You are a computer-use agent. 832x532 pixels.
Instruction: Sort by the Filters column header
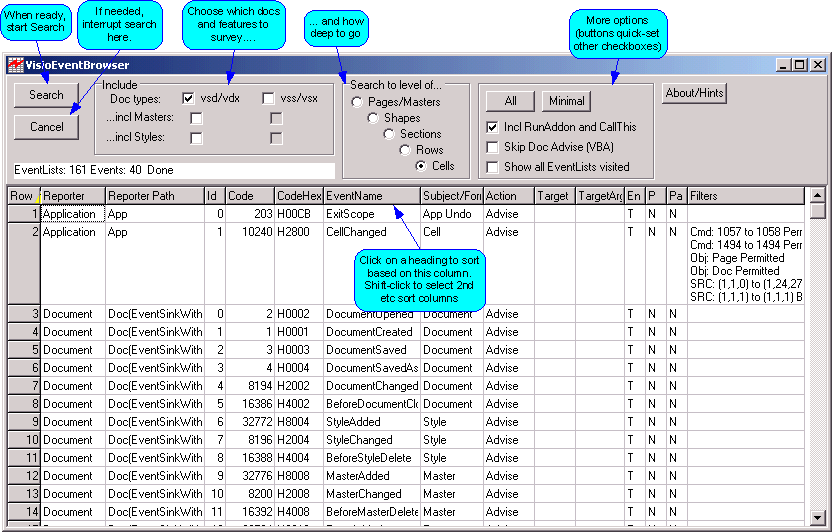coord(746,196)
